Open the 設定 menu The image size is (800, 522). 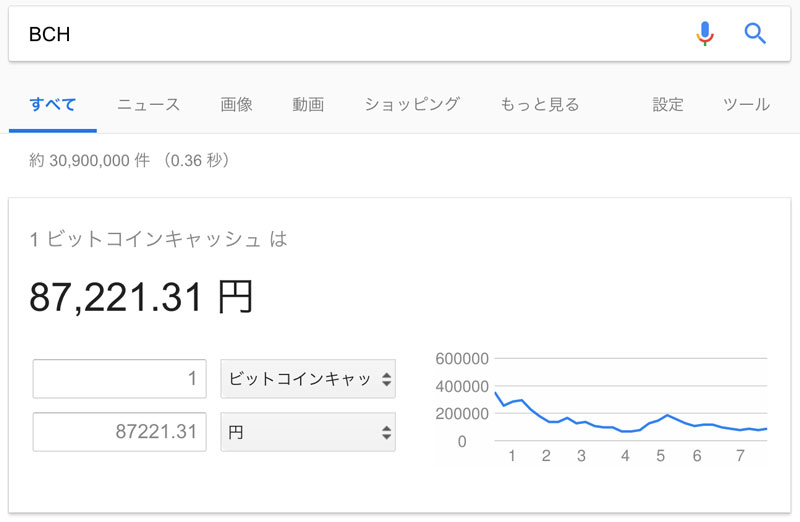668,105
